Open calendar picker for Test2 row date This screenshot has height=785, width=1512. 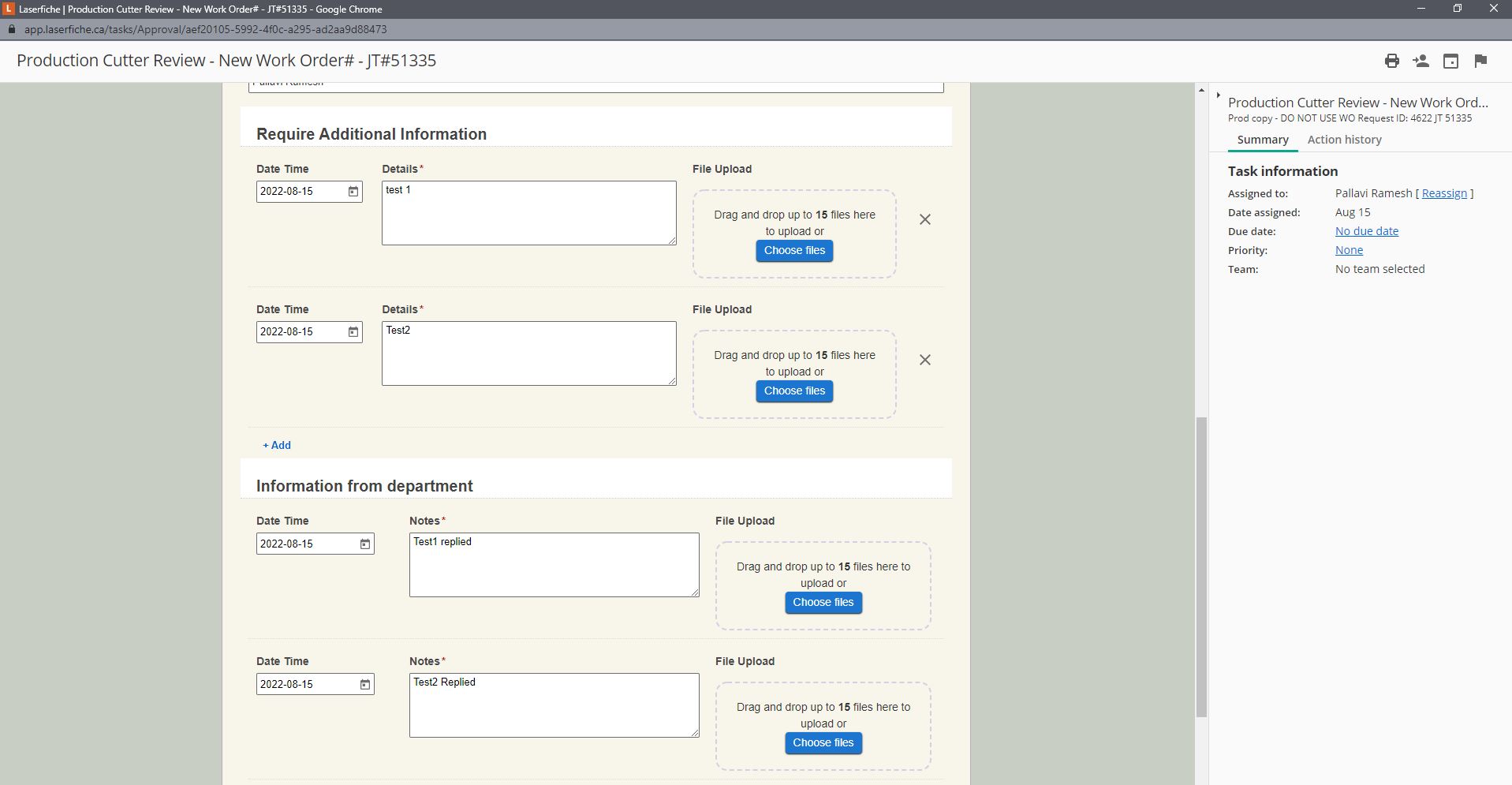[x=353, y=332]
